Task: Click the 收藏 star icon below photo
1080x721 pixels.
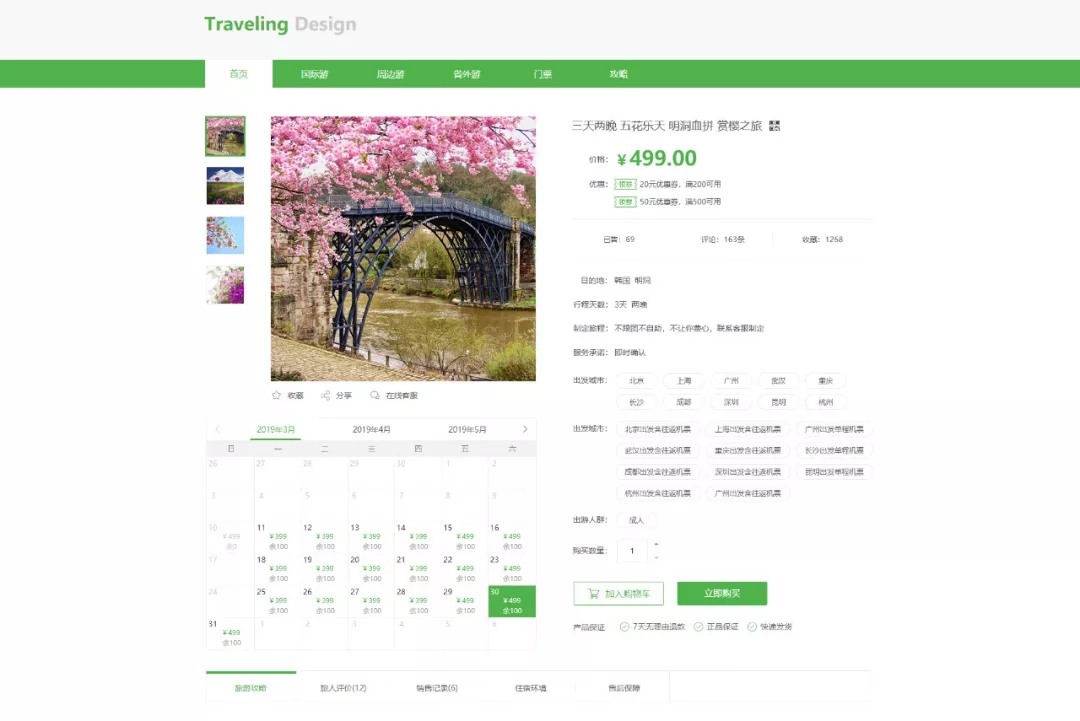Action: 276,395
